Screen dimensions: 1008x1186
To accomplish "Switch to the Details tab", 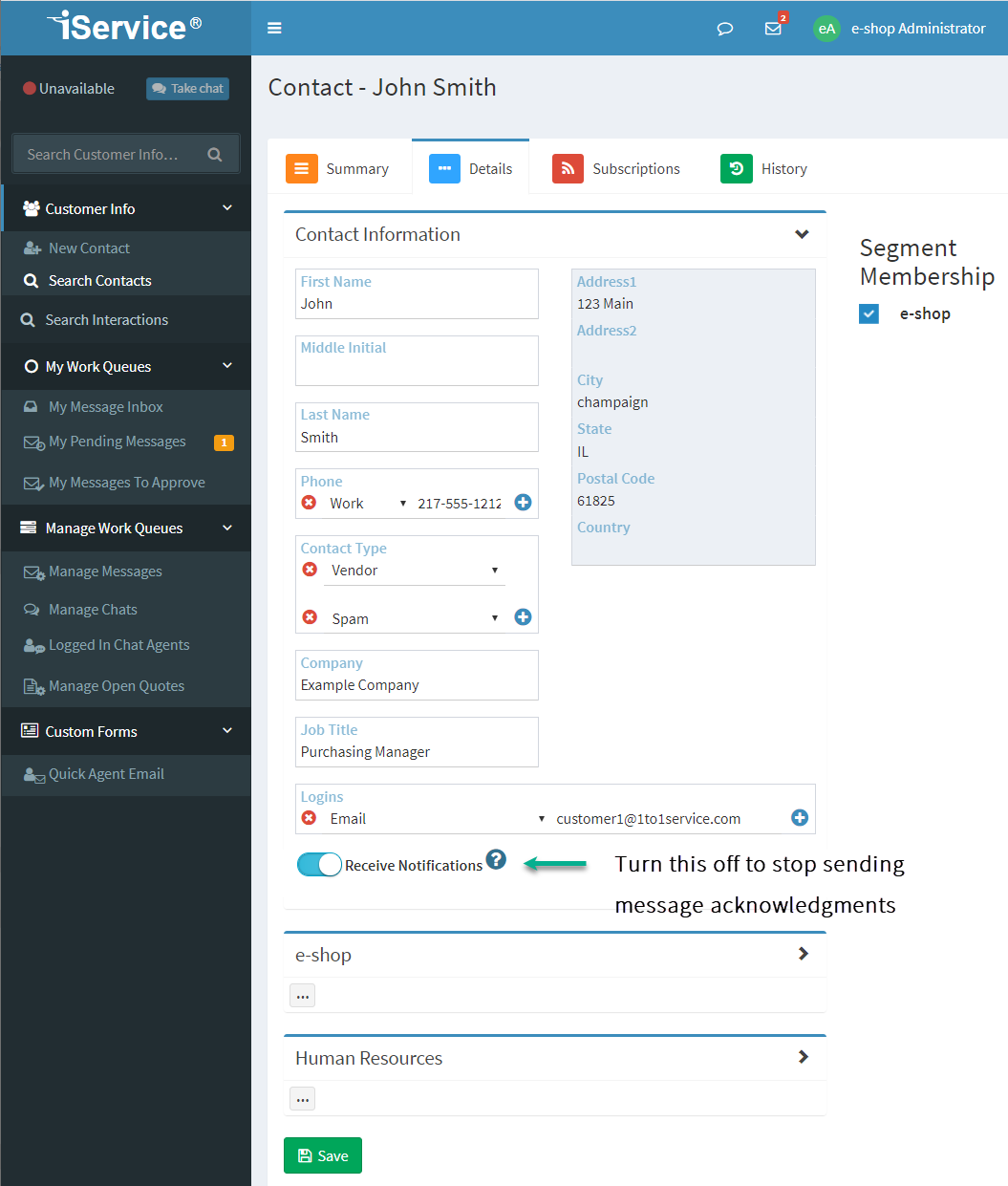I will click(x=471, y=168).
